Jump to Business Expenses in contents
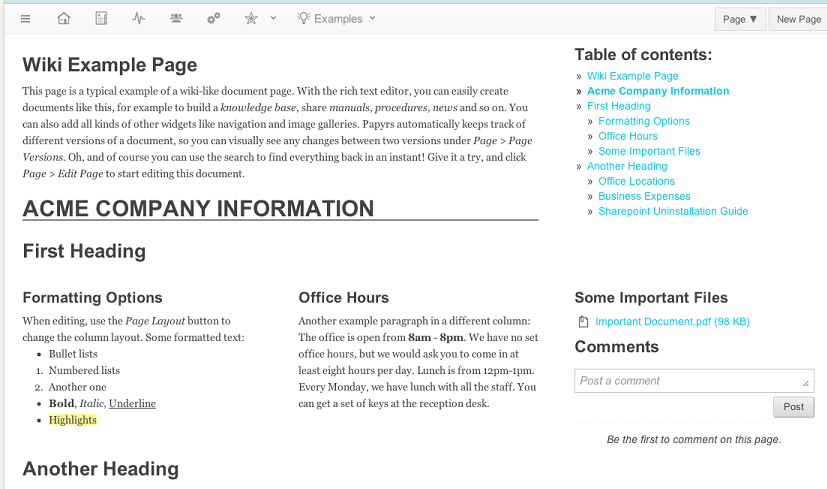 (x=644, y=196)
